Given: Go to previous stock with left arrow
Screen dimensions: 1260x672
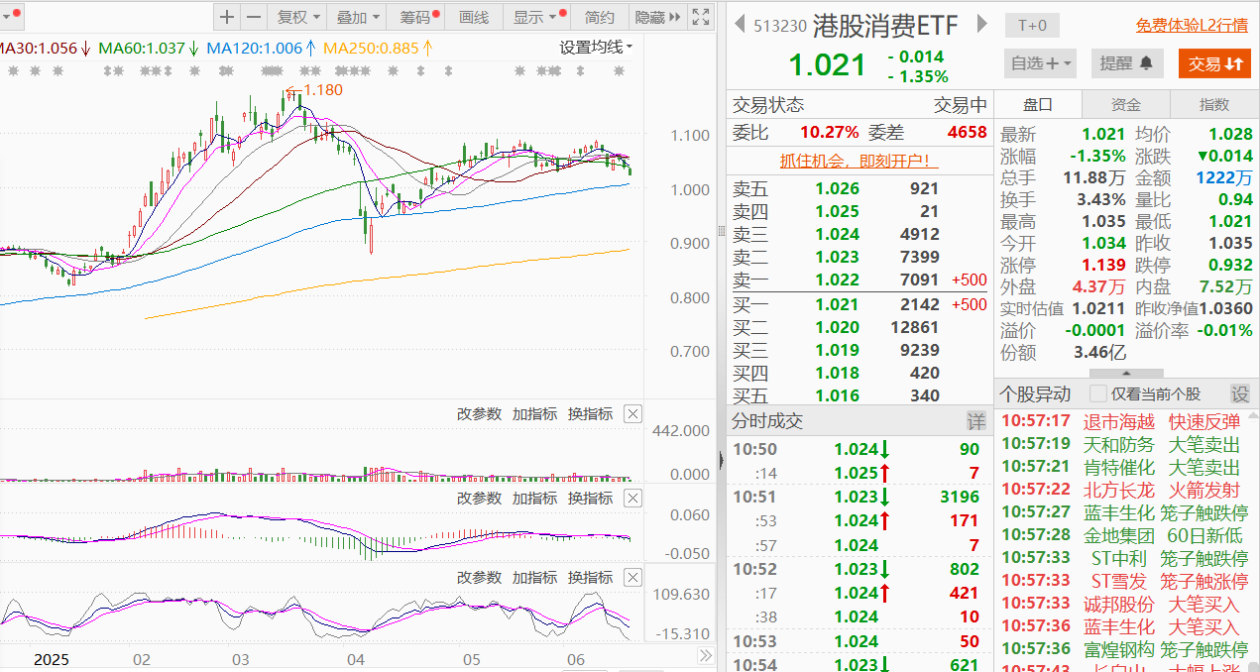Looking at the screenshot, I should point(740,24).
